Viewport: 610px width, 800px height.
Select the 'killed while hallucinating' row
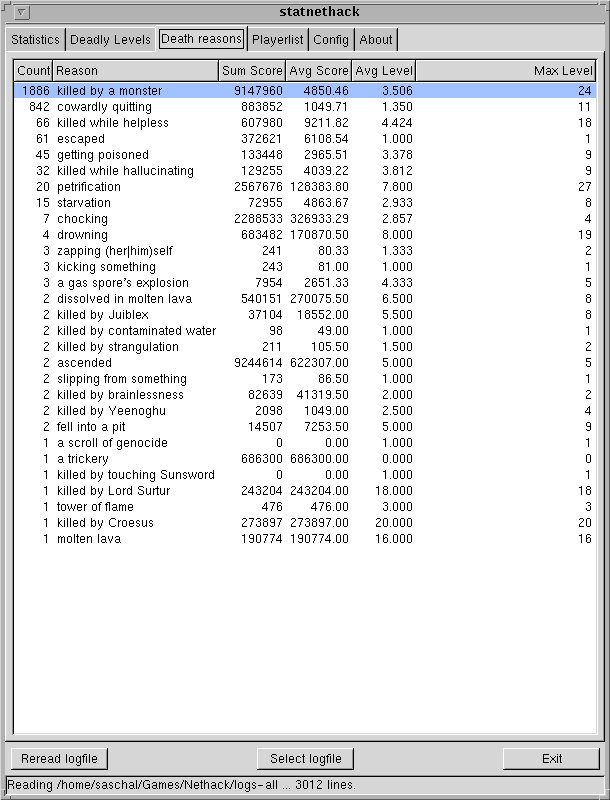tap(305, 171)
